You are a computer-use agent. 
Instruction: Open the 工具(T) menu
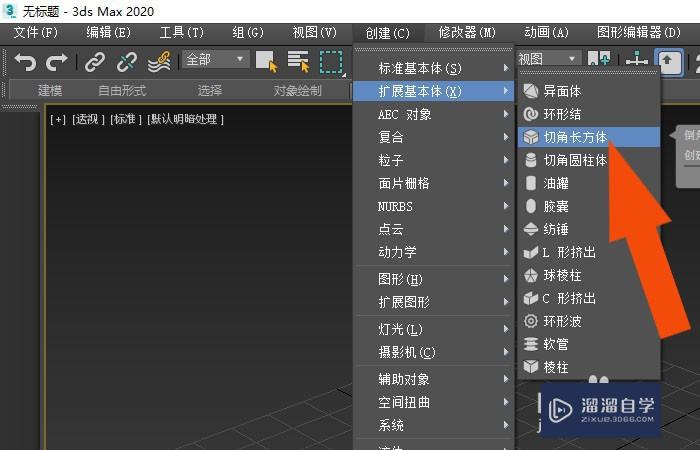pos(182,32)
